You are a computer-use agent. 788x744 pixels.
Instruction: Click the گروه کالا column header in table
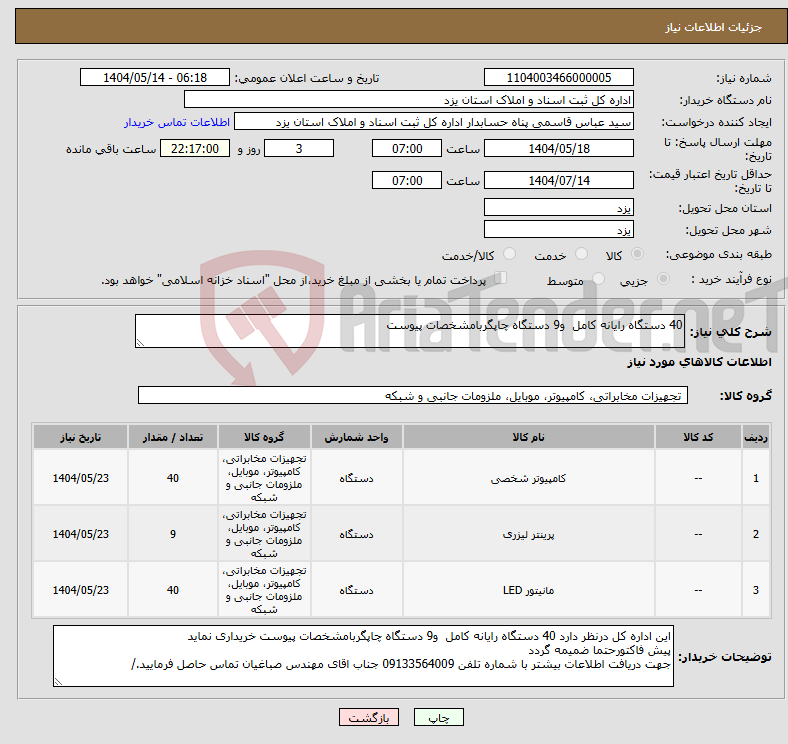click(264, 437)
